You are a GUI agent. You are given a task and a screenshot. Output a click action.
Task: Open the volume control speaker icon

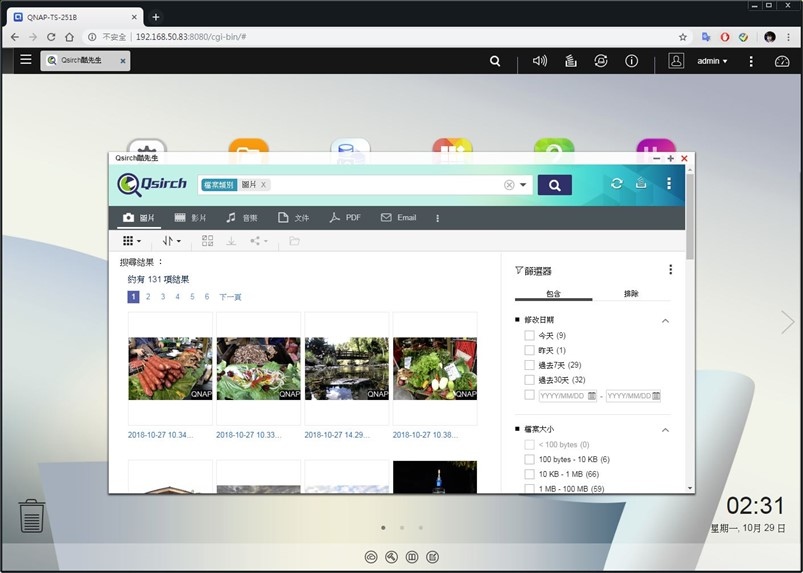[540, 61]
